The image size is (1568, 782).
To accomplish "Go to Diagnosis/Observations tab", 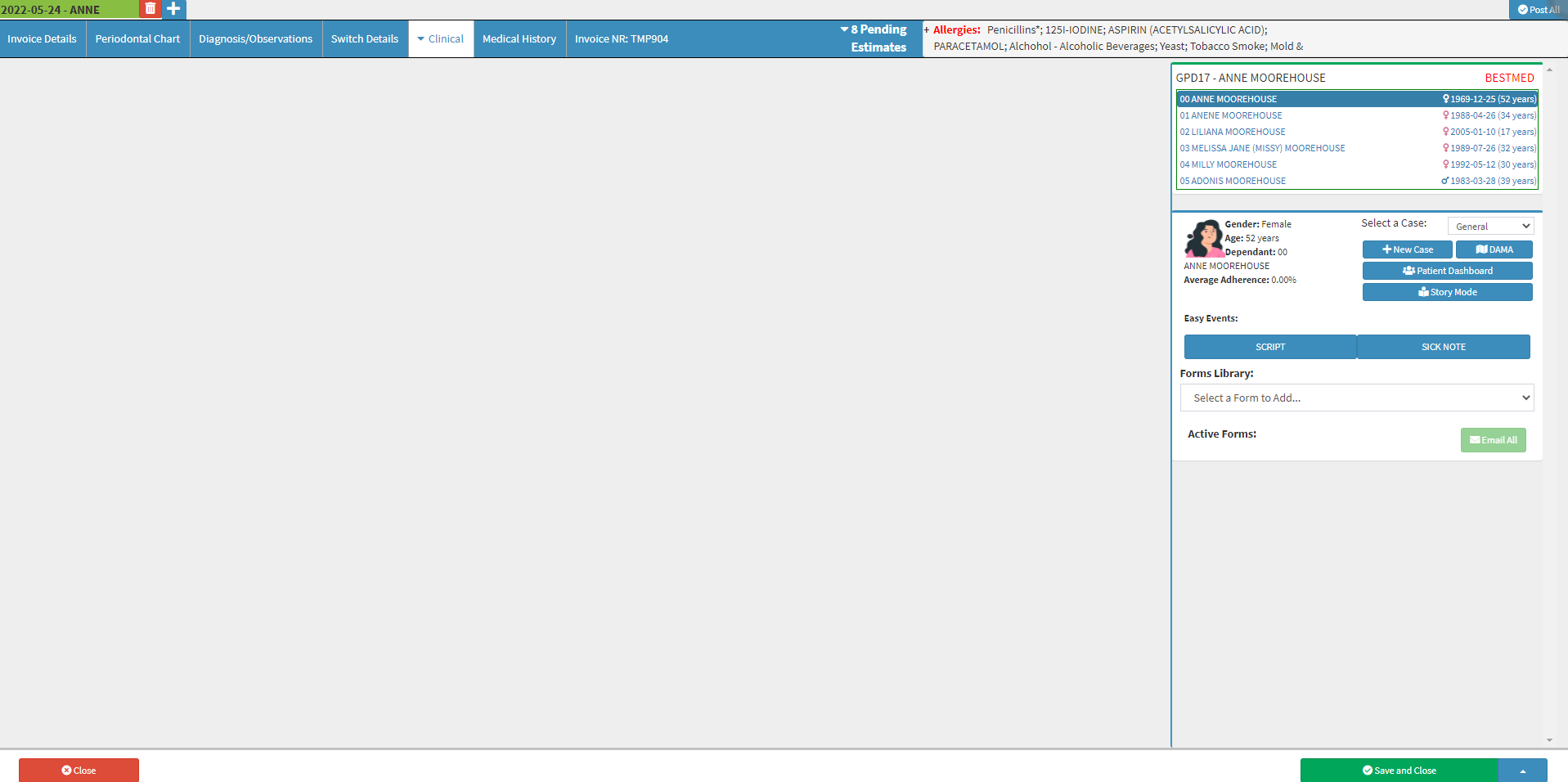I will 255,38.
